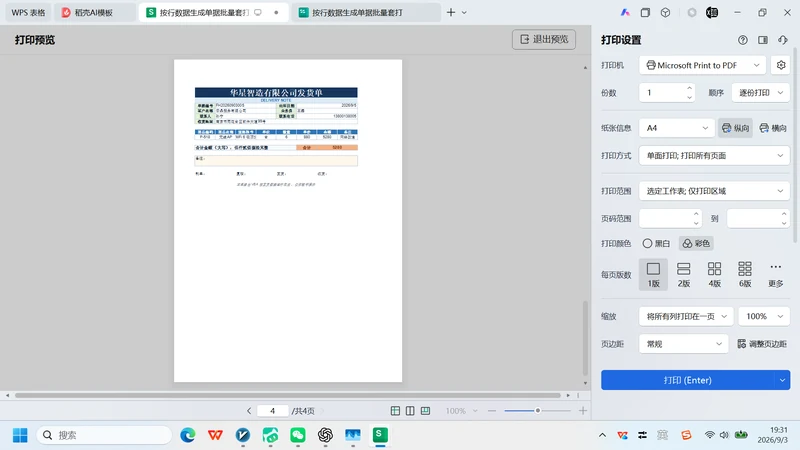Open the A4 paper size dropdown

click(676, 128)
